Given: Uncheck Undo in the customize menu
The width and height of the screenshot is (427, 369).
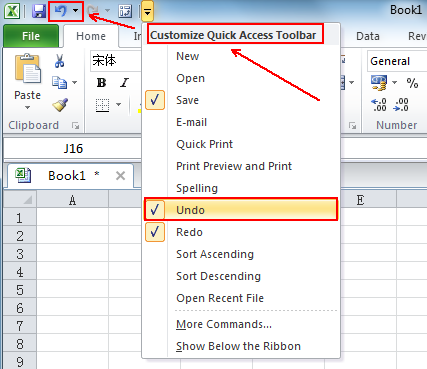Looking at the screenshot, I should pyautogui.click(x=241, y=210).
